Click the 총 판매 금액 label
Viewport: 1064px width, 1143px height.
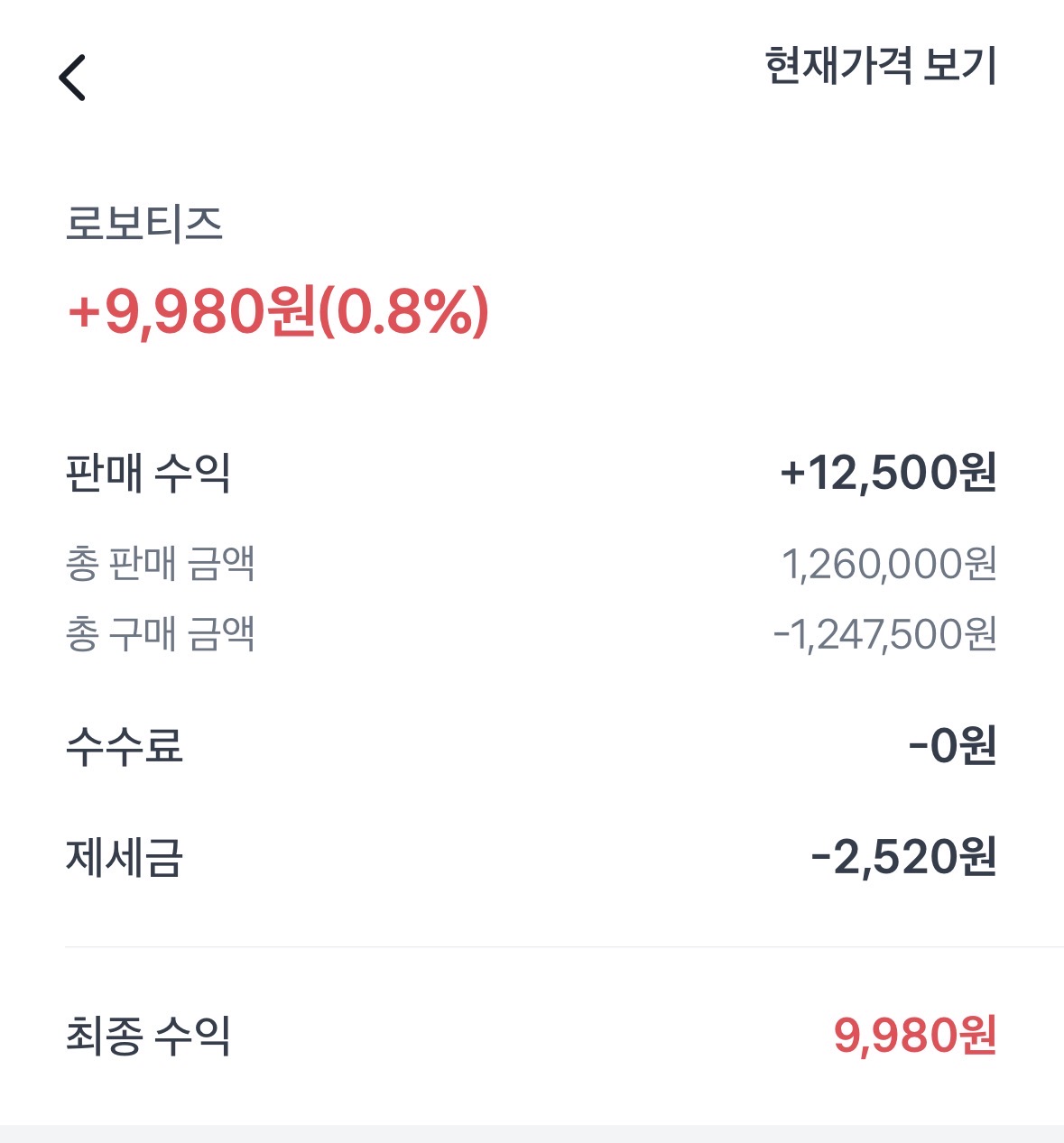(160, 564)
